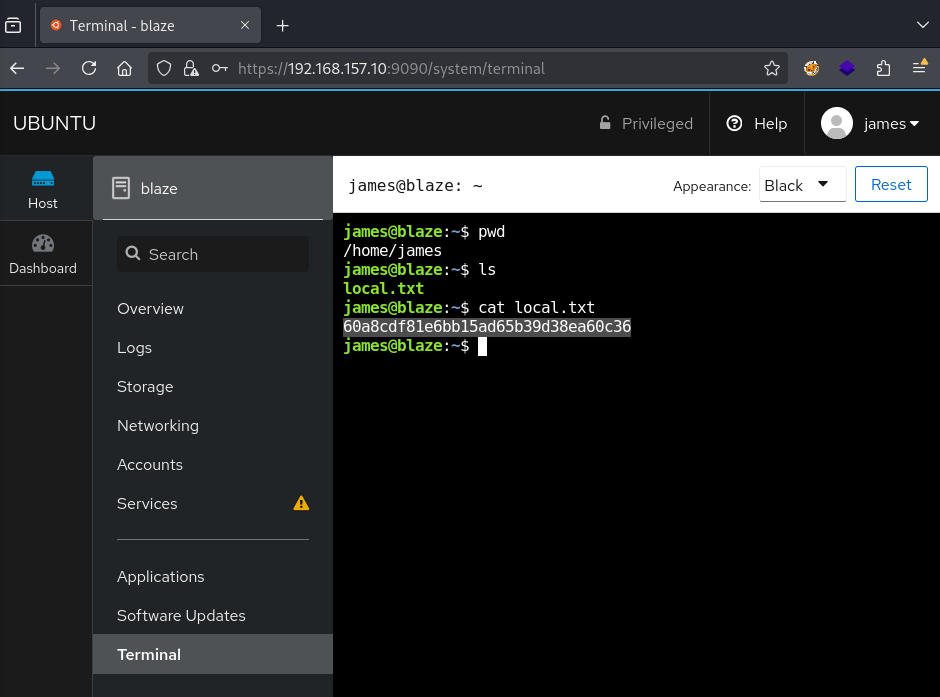
Task: Go to the Logs page
Action: pyautogui.click(x=134, y=348)
